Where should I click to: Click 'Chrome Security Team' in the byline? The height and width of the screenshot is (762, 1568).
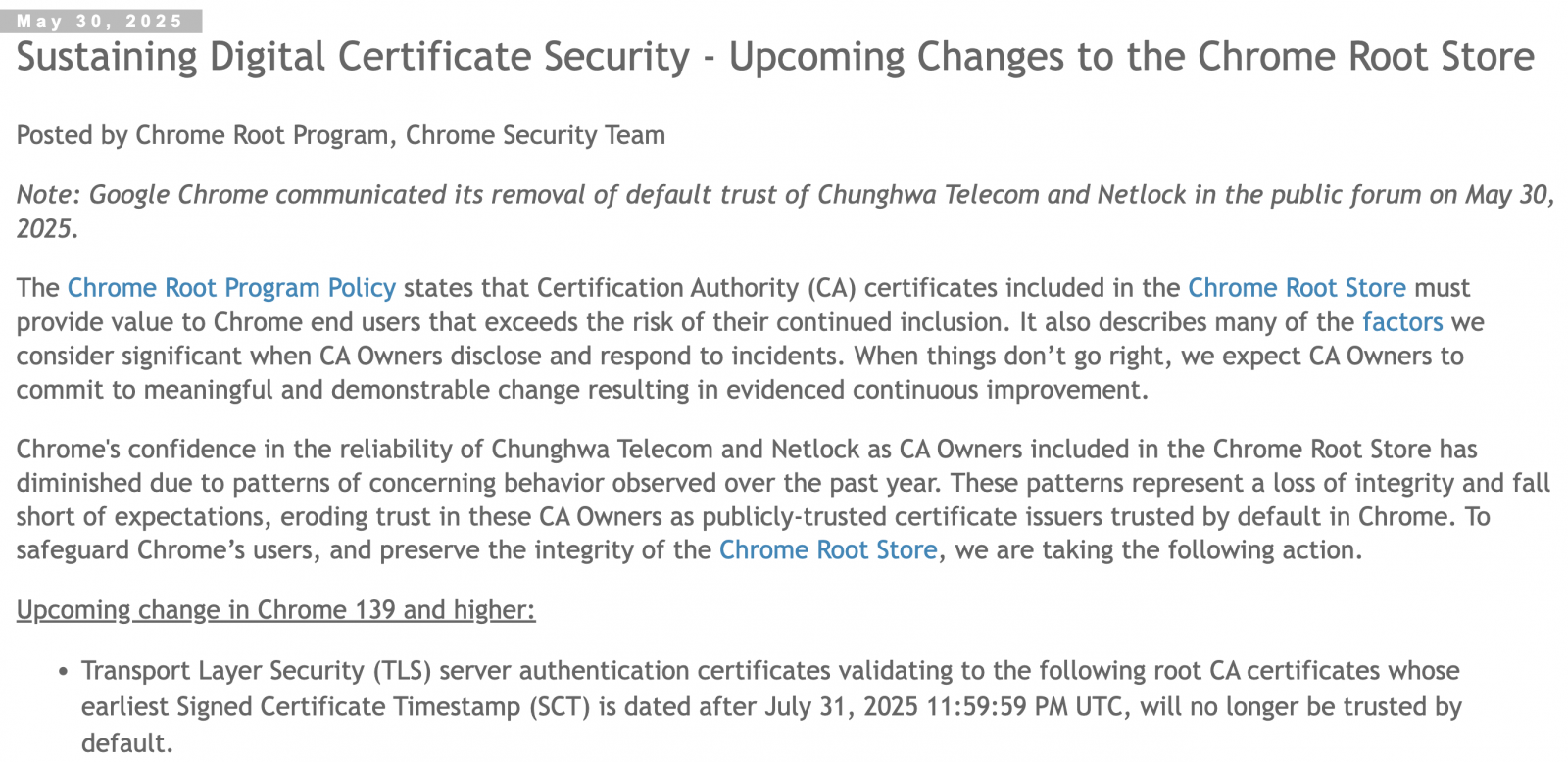point(535,135)
